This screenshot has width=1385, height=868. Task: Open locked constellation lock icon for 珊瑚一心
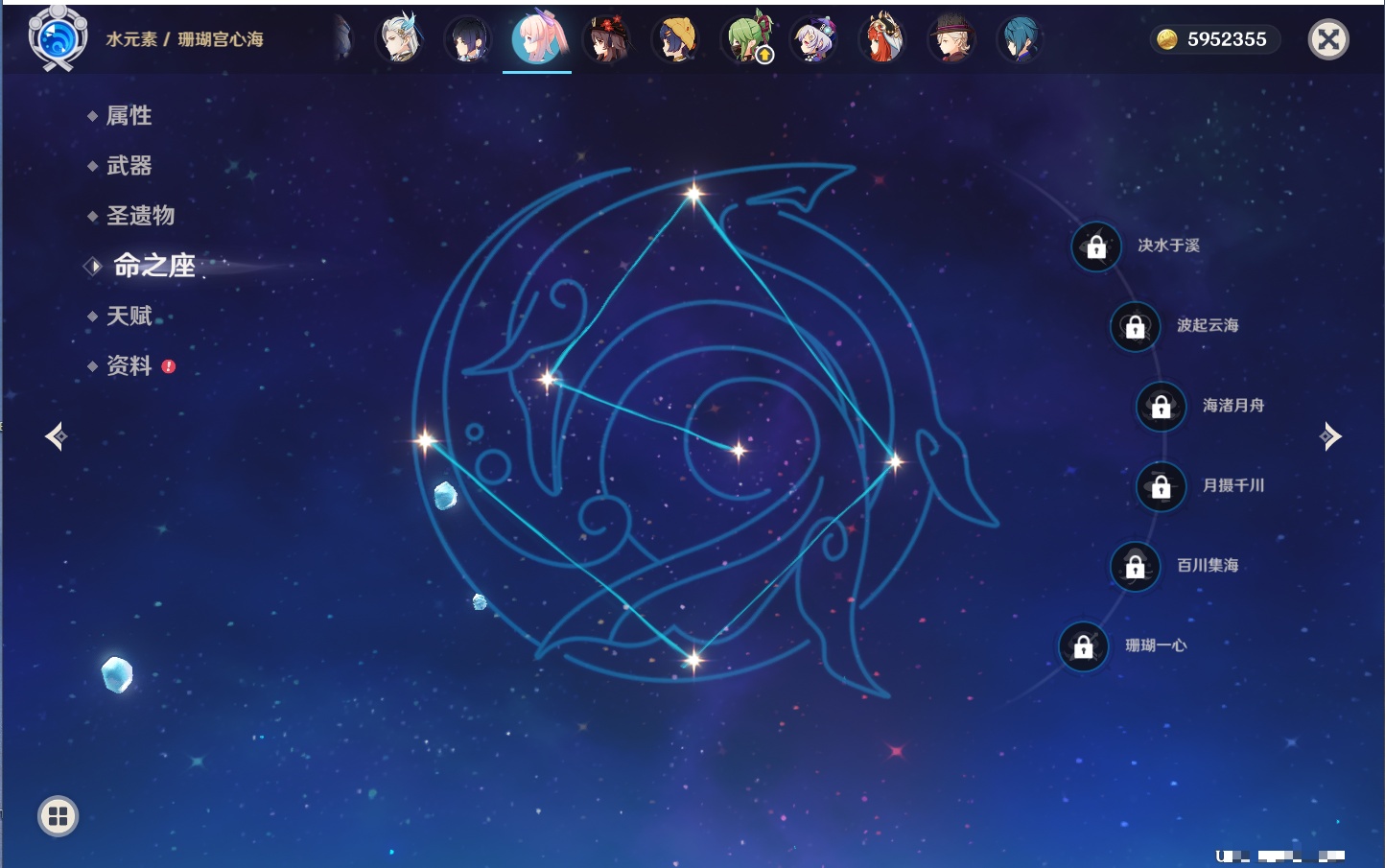tap(1083, 646)
